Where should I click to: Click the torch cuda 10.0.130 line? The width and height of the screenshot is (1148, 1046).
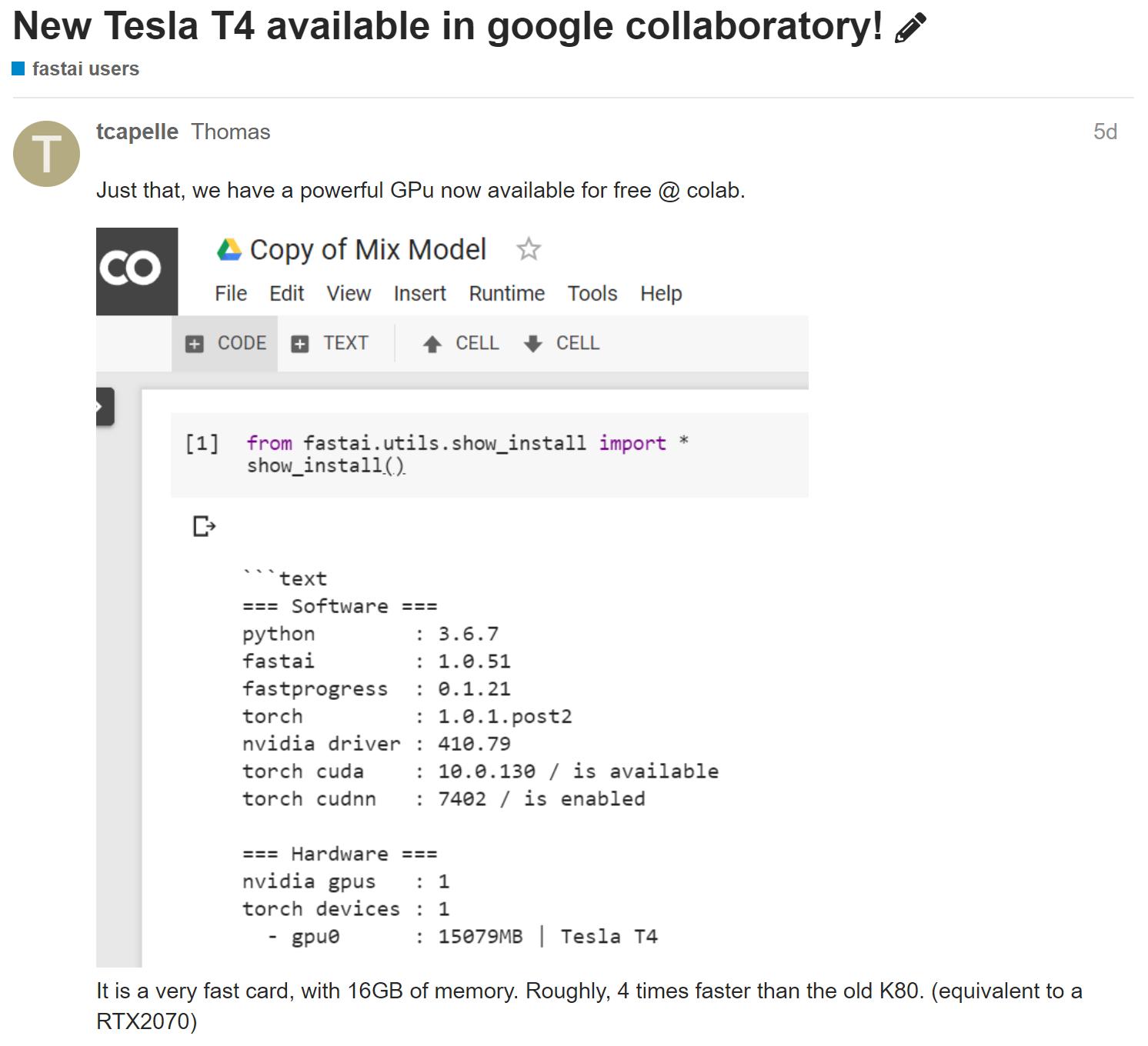point(480,771)
